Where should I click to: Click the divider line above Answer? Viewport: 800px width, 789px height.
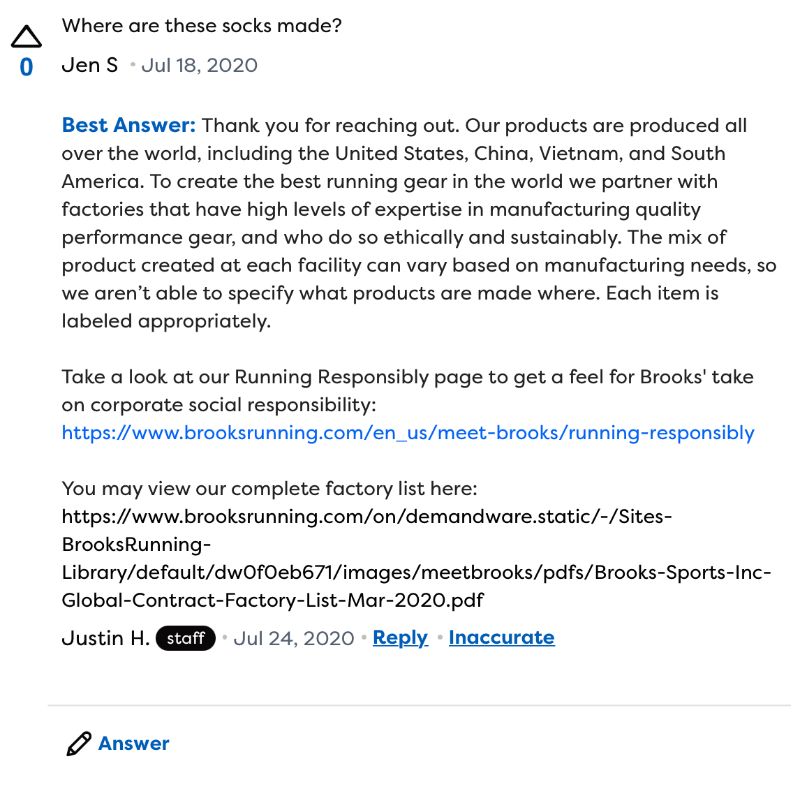tap(419, 705)
